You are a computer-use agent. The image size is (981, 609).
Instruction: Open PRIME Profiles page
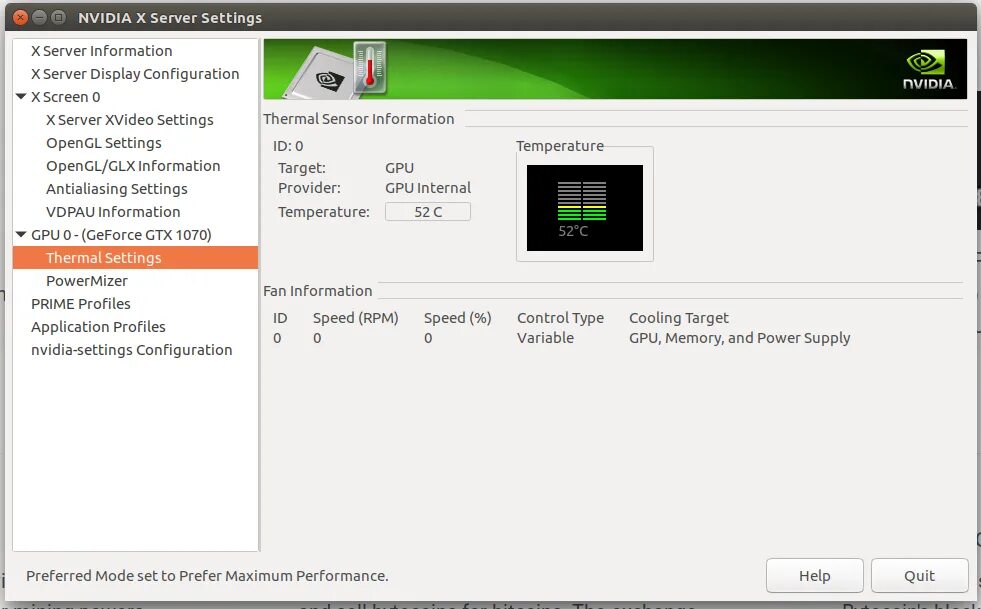(81, 304)
